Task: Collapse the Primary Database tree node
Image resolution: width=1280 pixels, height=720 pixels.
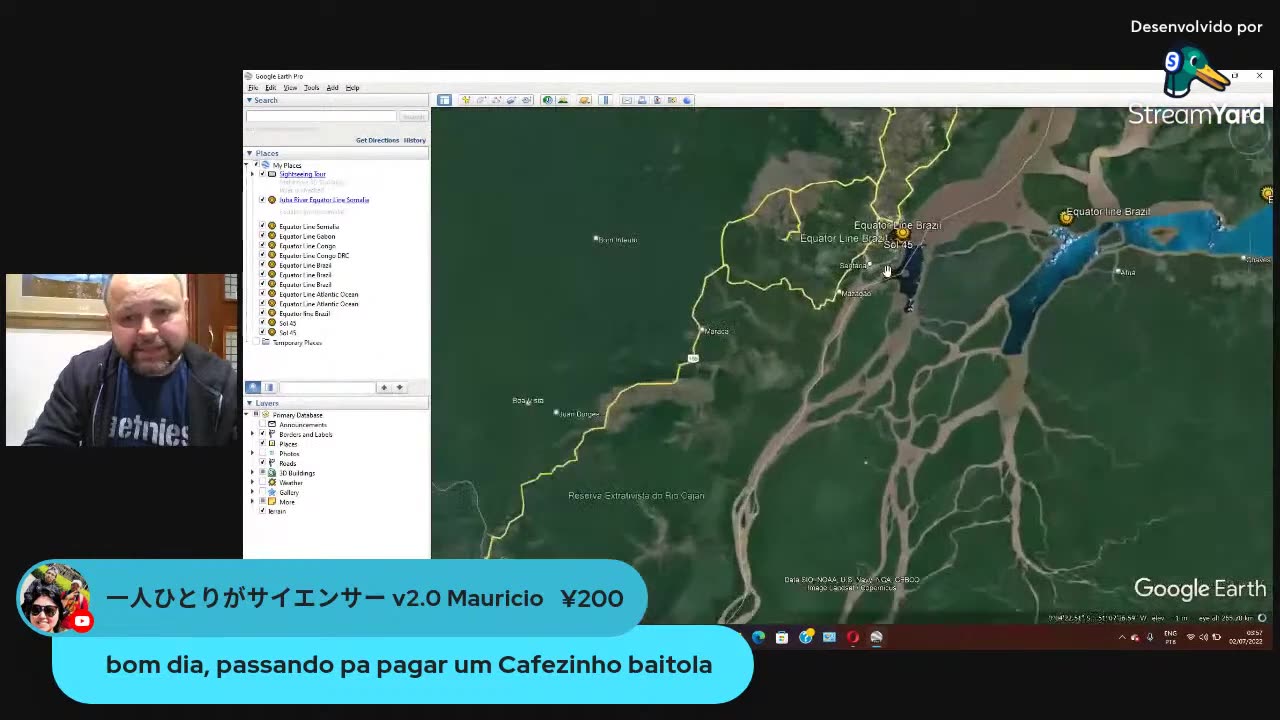Action: [x=248, y=415]
